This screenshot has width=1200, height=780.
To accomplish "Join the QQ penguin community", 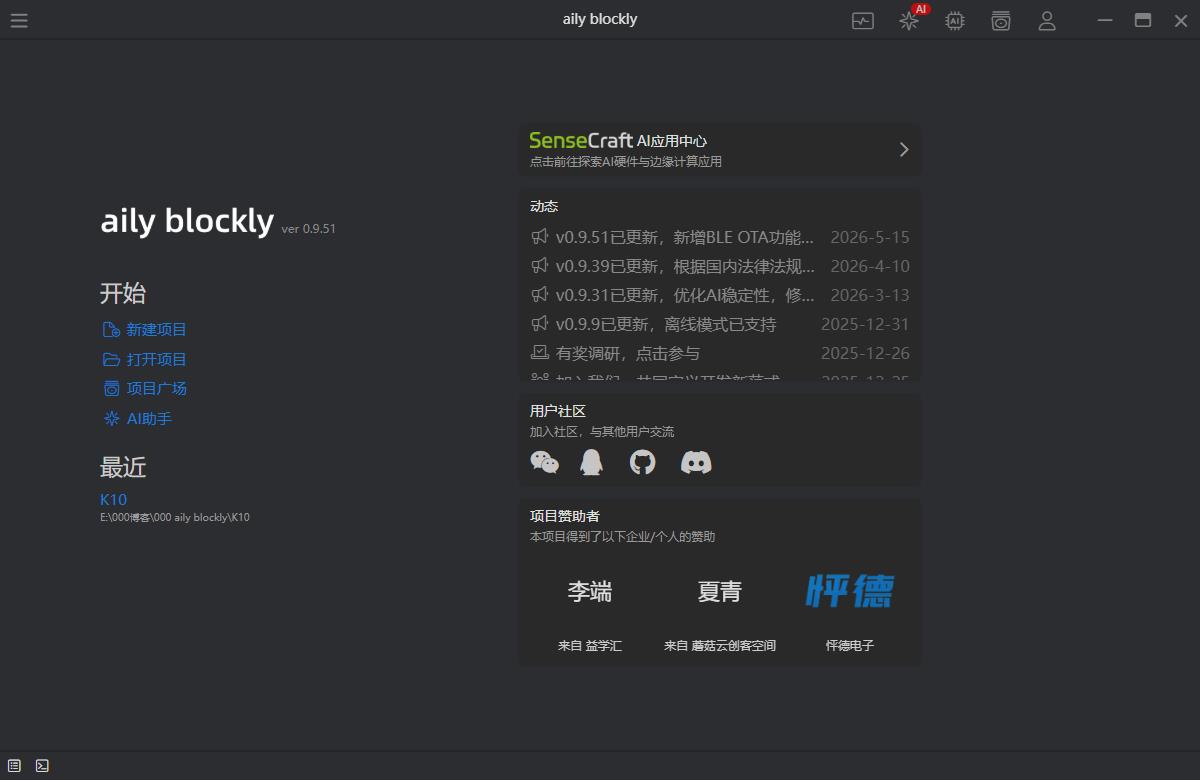I will [x=592, y=462].
